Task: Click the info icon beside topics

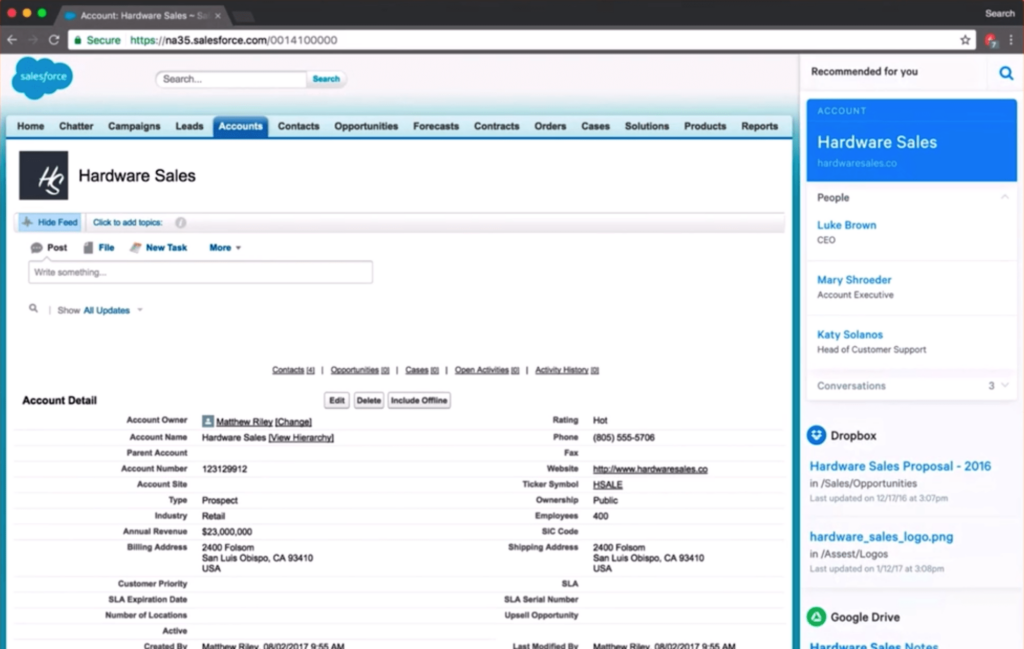Action: tap(180, 223)
